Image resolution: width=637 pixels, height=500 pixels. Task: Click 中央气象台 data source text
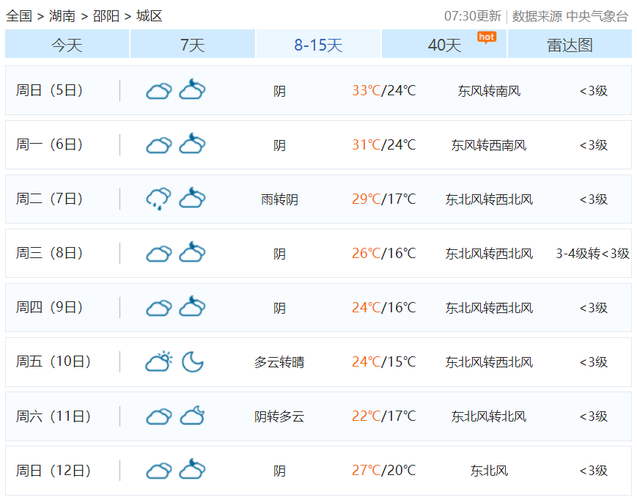pos(597,16)
